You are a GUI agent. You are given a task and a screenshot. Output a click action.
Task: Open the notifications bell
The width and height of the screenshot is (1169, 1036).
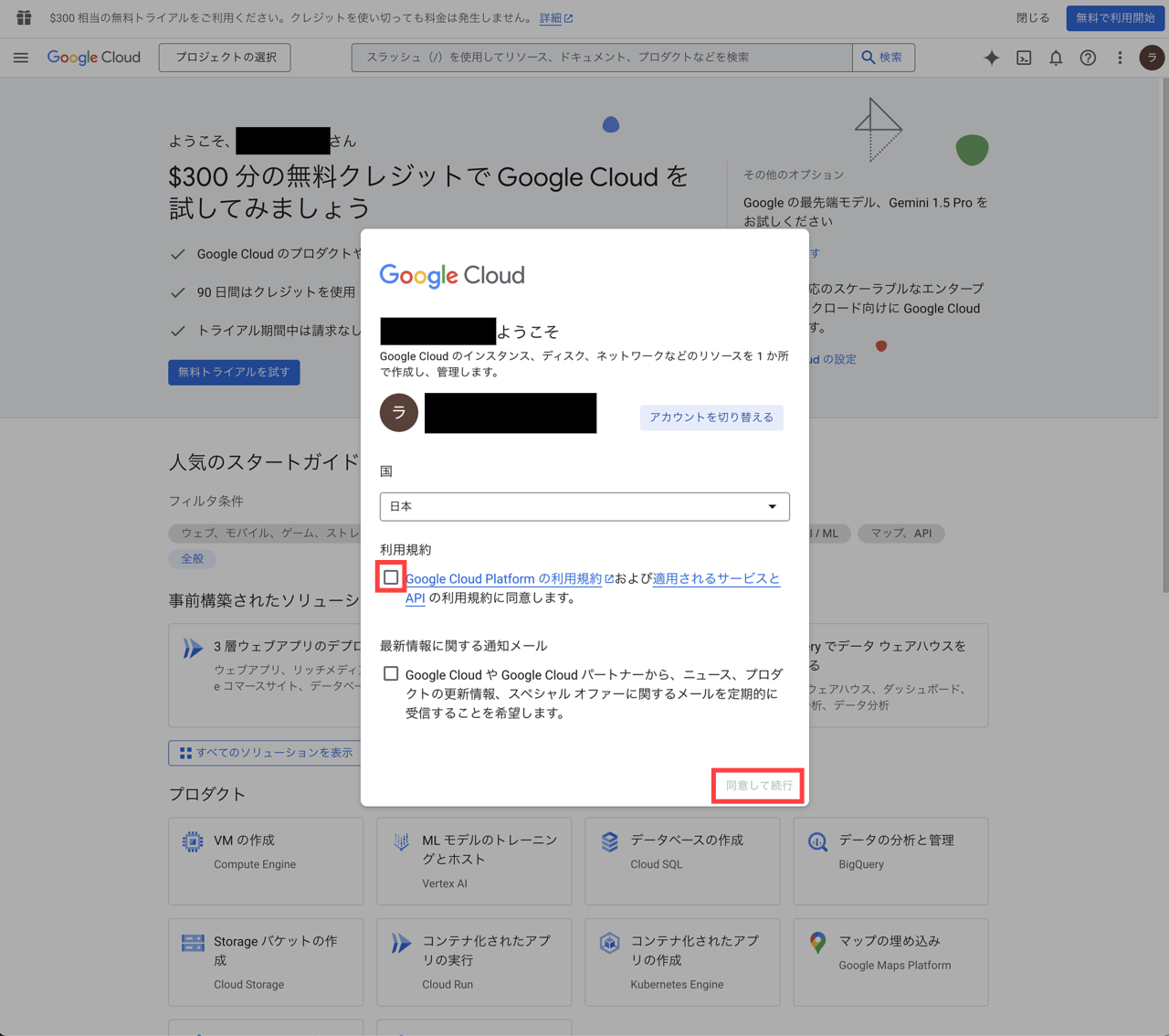(1056, 58)
